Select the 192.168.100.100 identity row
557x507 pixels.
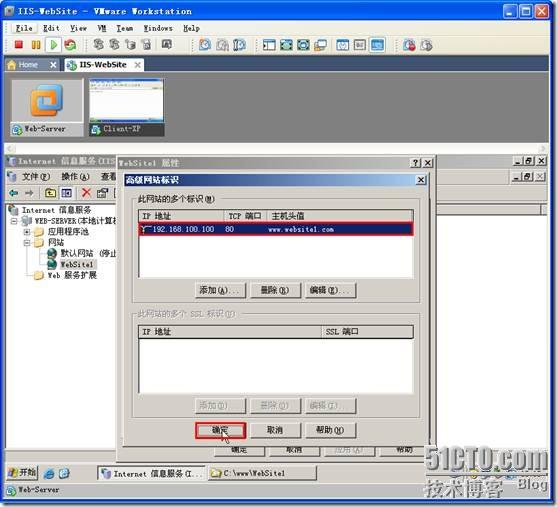276,229
